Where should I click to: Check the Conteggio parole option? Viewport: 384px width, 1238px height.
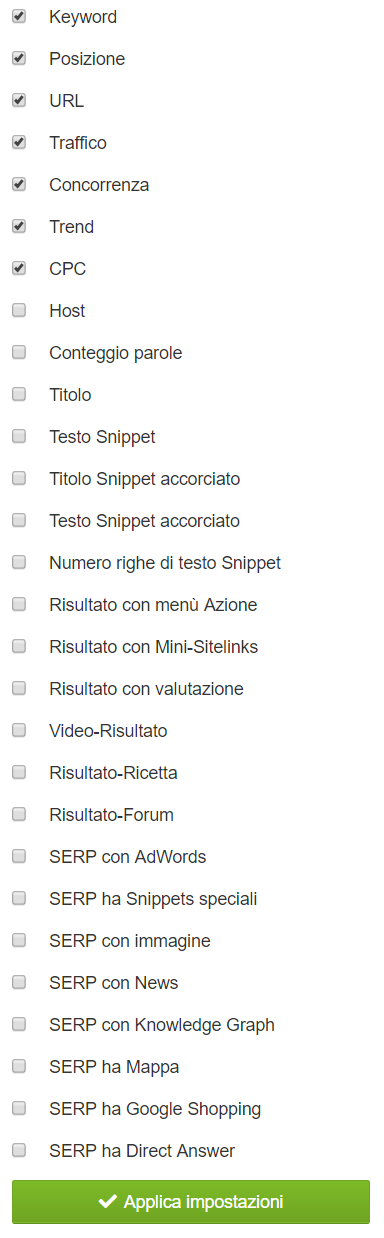19,352
